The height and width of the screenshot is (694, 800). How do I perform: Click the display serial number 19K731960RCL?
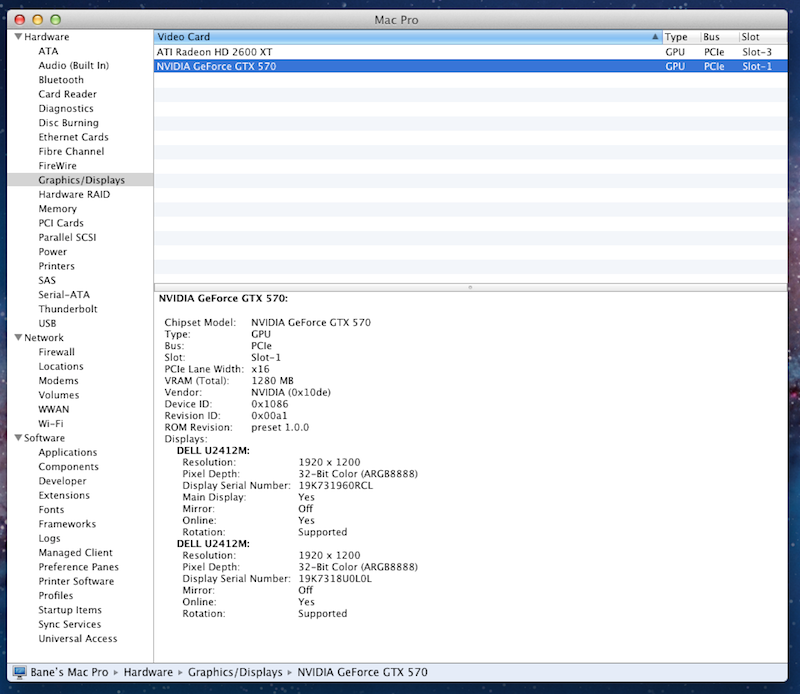coord(335,485)
